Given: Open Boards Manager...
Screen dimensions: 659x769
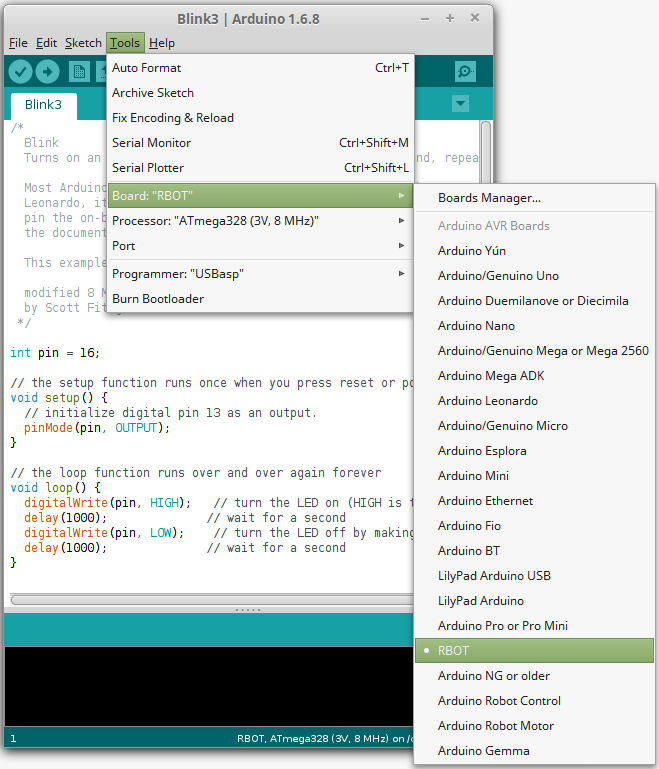Looking at the screenshot, I should (x=534, y=198).
